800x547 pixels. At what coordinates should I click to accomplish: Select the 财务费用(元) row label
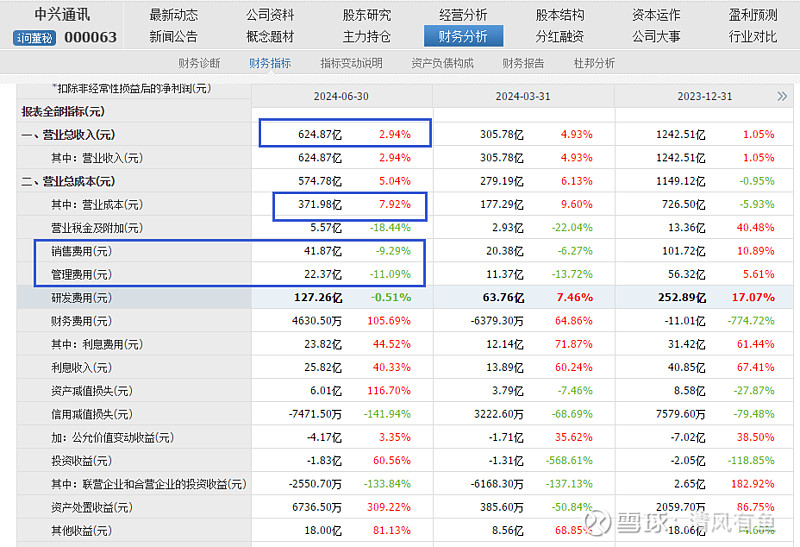[x=82, y=321]
